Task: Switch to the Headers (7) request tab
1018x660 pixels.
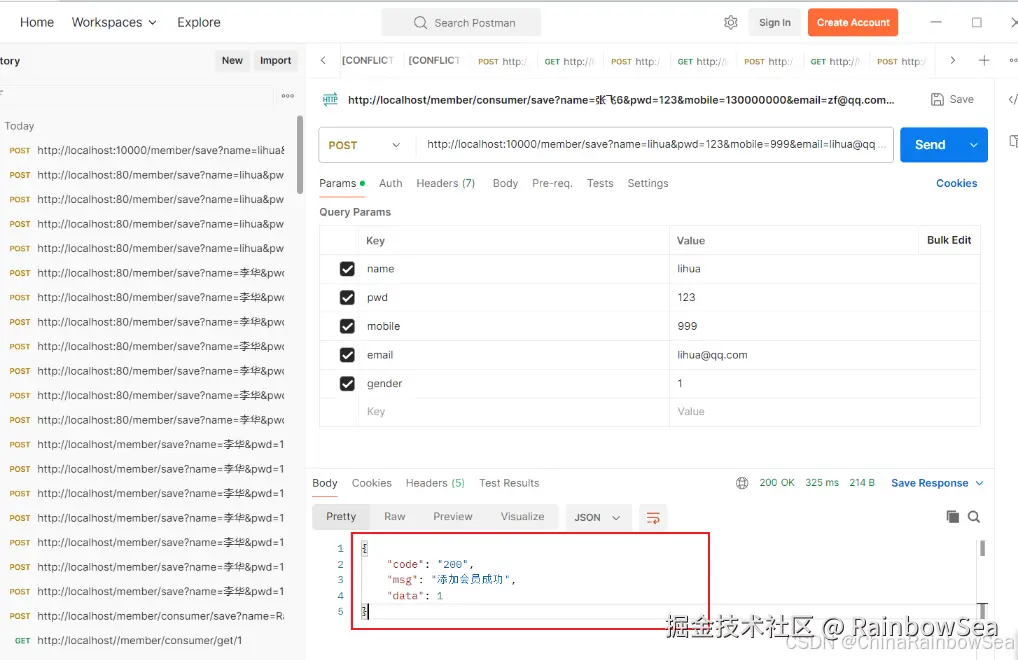Action: [445, 183]
